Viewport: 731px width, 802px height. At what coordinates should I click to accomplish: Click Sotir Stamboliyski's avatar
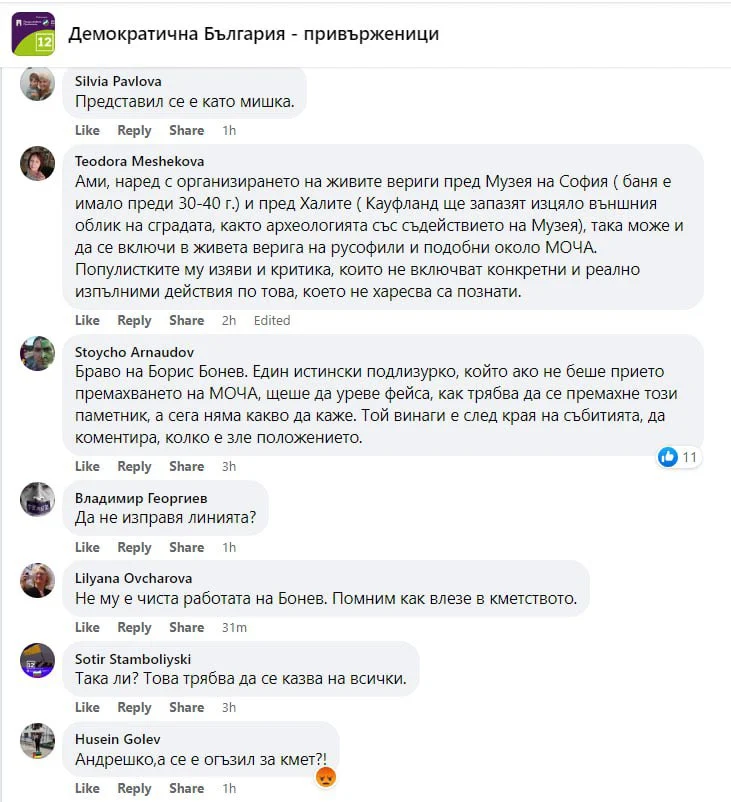38,661
